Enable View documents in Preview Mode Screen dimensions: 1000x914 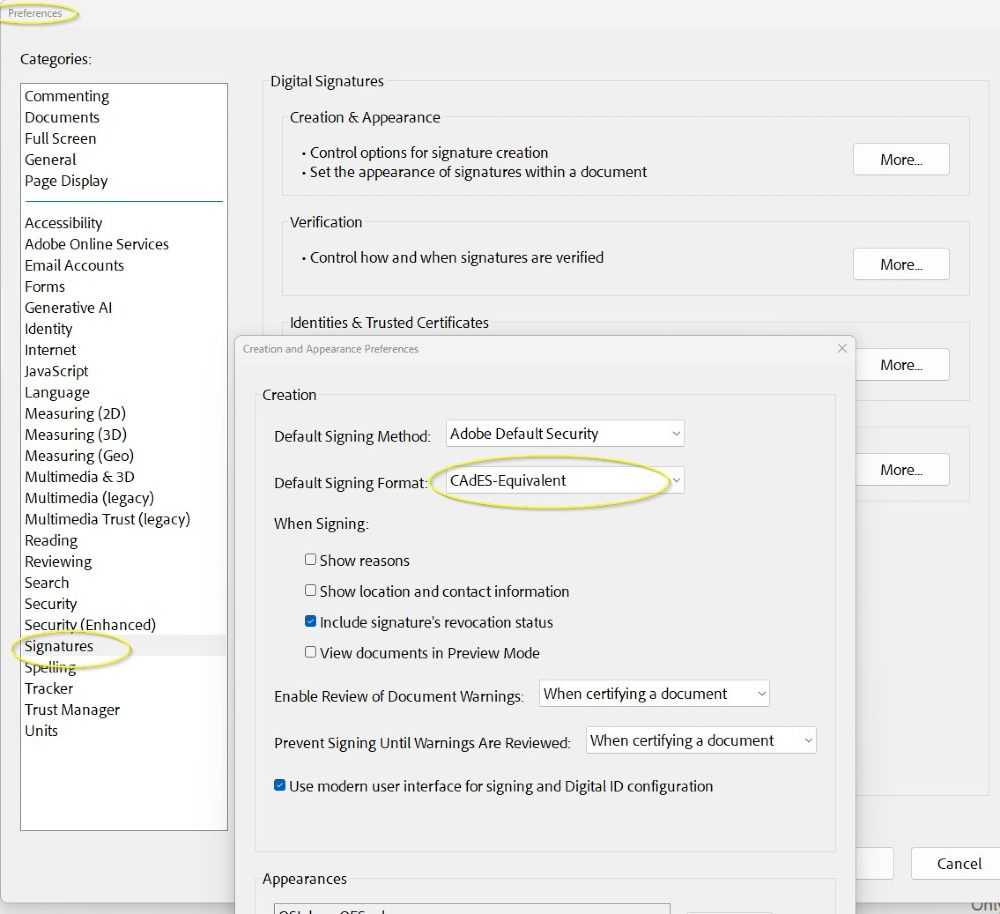coord(311,653)
